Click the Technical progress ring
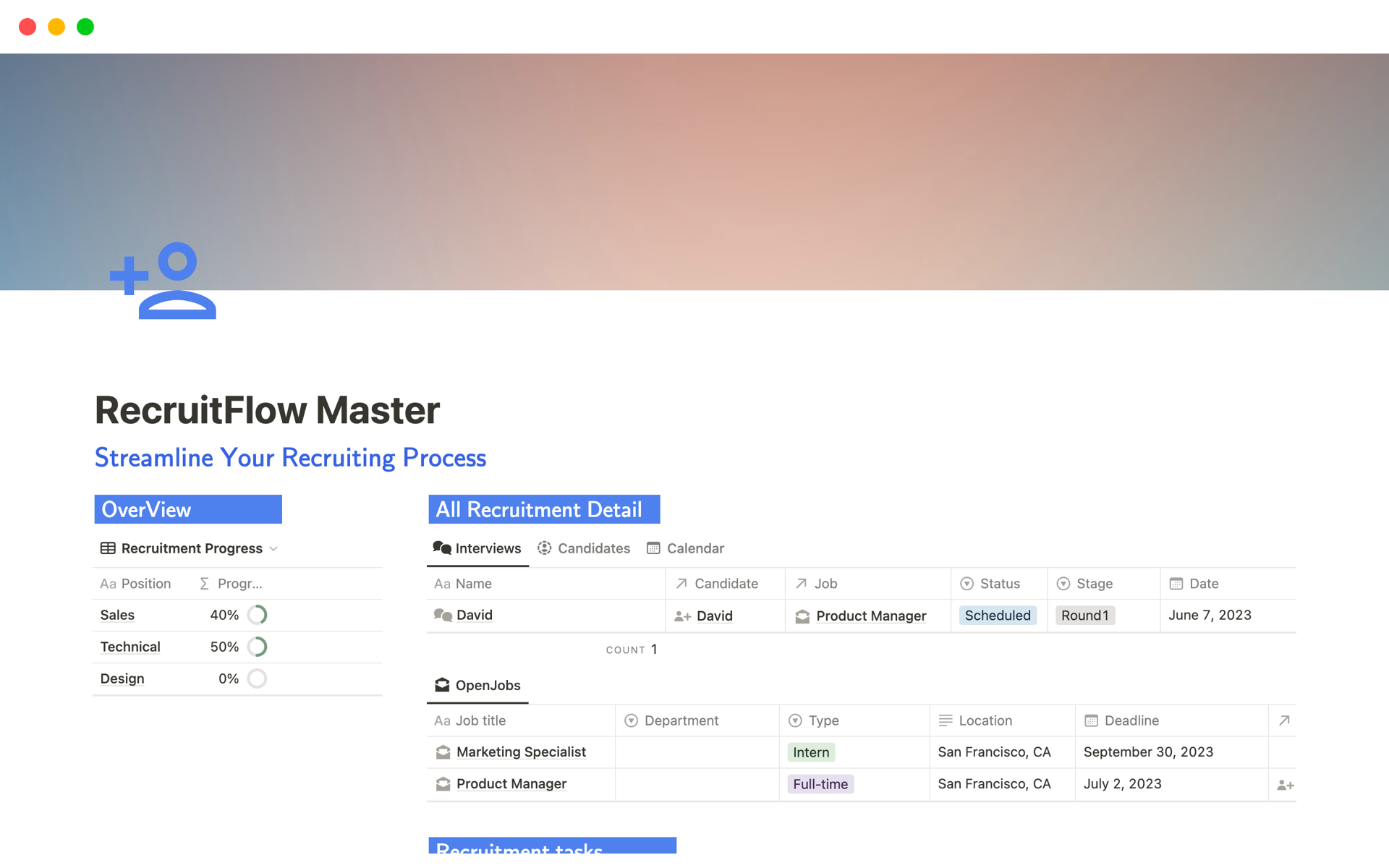Image resolution: width=1389 pixels, height=868 pixels. coord(257,647)
